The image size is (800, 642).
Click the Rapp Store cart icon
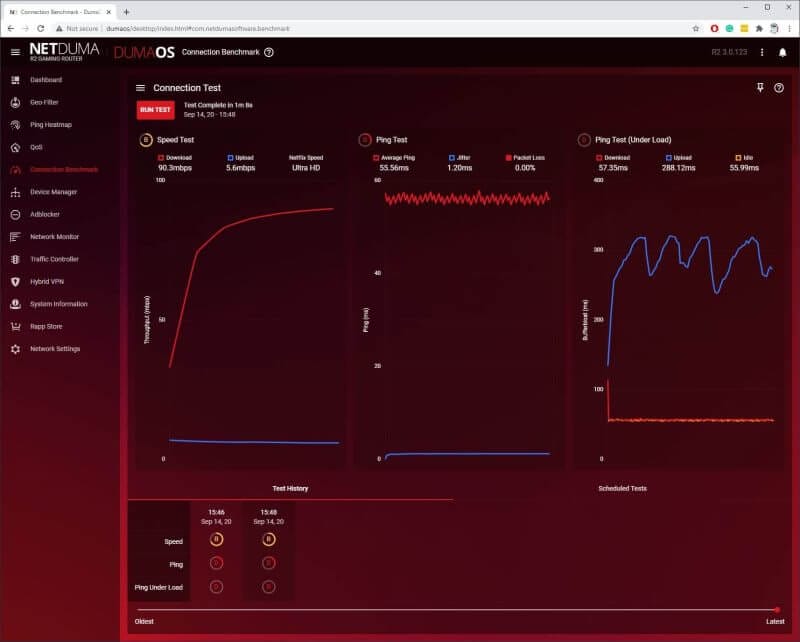coord(15,326)
